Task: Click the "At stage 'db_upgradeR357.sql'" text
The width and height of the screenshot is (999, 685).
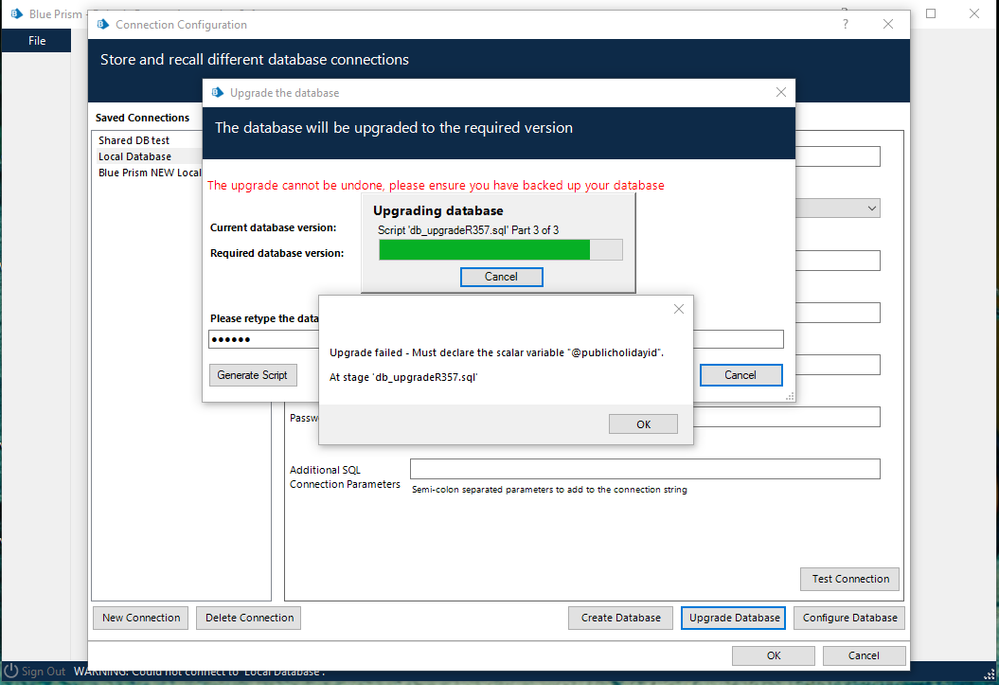Action: pos(403,377)
